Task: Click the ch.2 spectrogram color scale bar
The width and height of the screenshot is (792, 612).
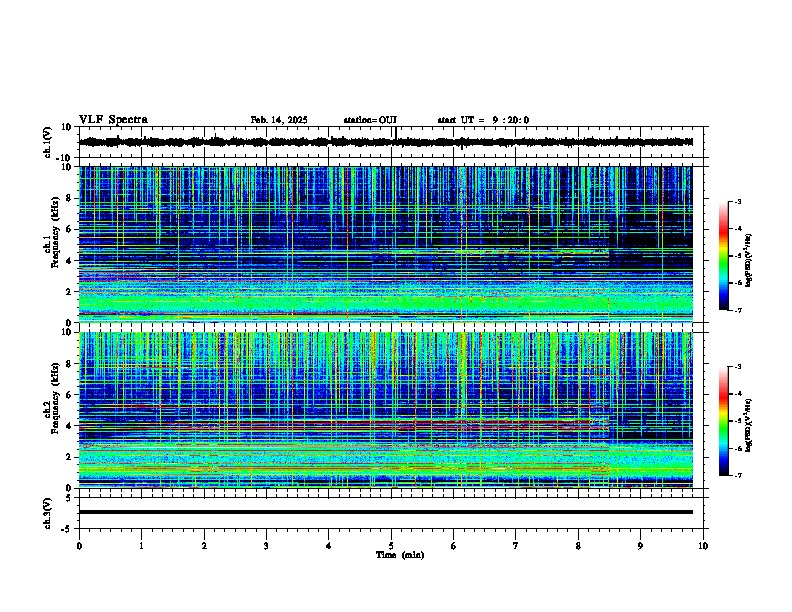Action: (x=723, y=421)
